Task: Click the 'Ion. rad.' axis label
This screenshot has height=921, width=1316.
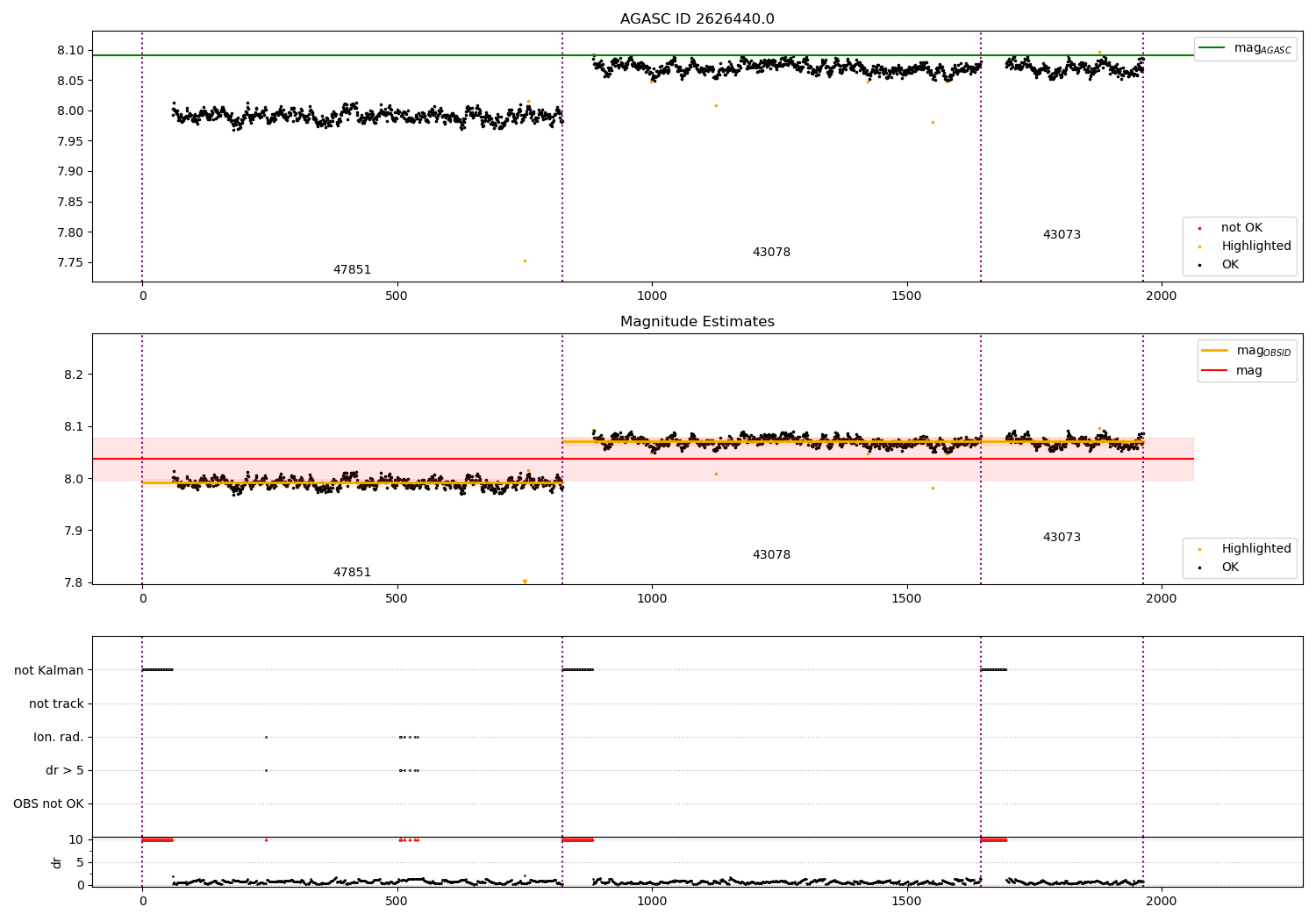Action: (x=59, y=738)
